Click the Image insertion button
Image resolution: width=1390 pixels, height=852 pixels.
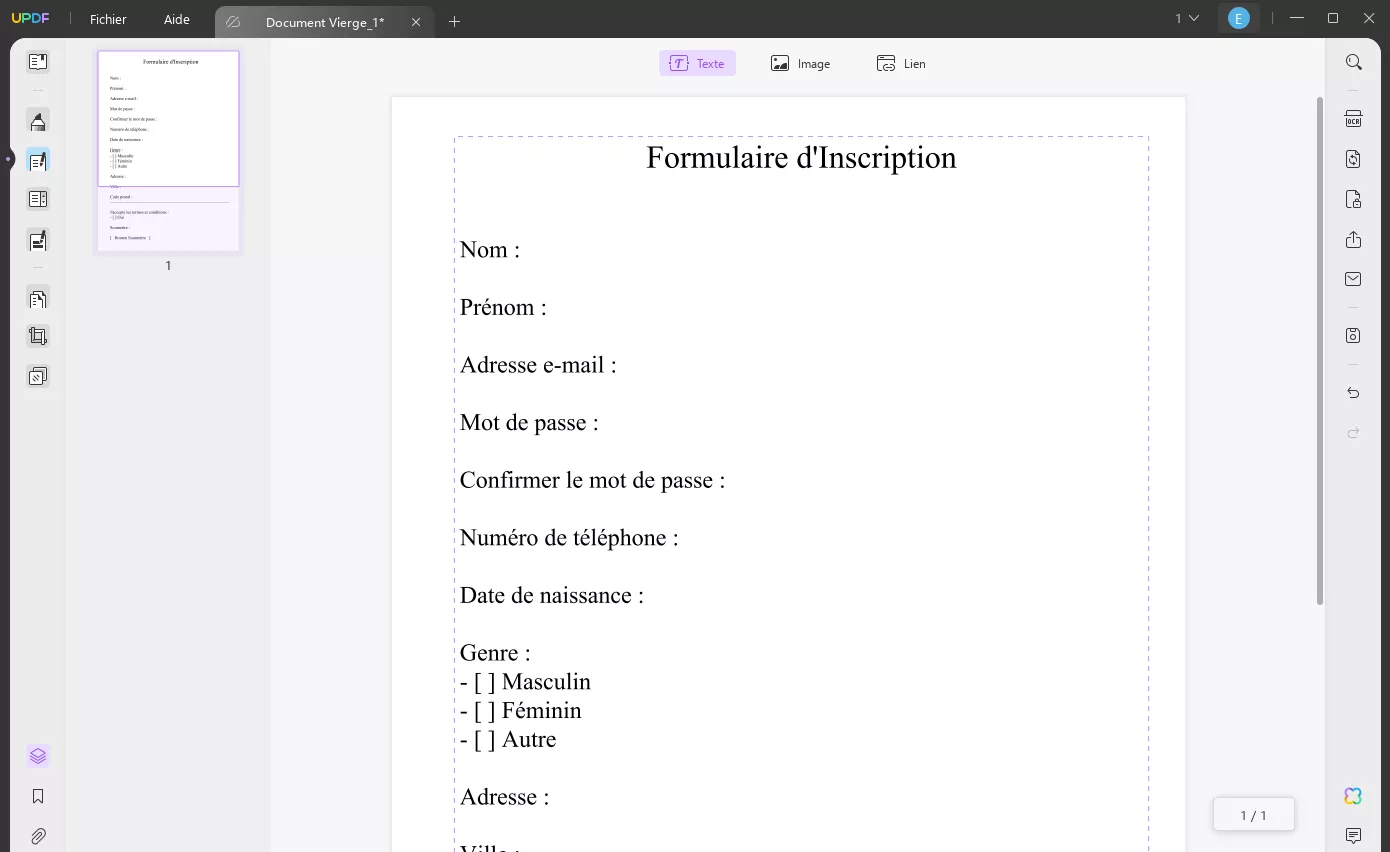point(800,62)
